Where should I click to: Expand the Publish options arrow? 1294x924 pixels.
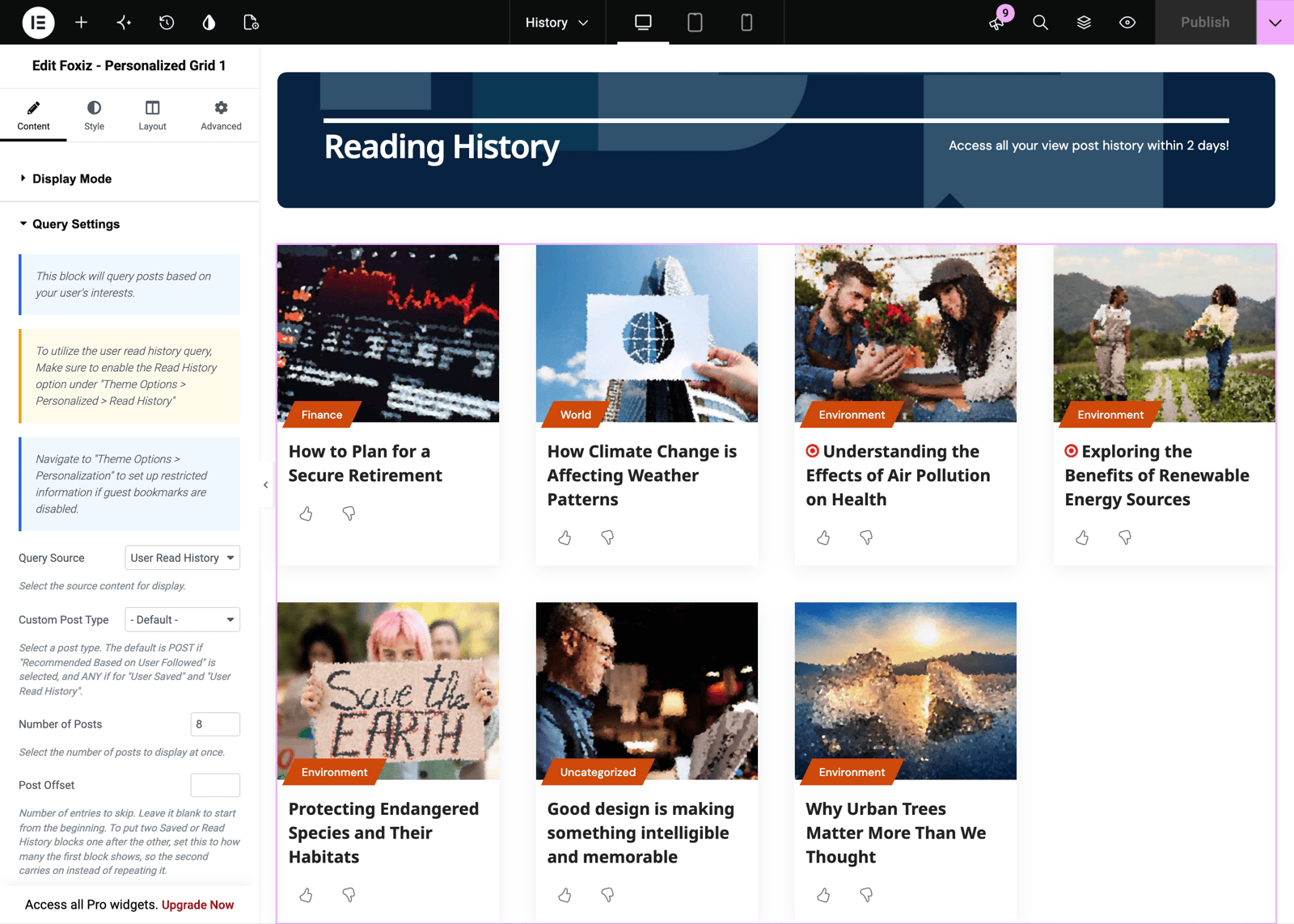click(1275, 22)
